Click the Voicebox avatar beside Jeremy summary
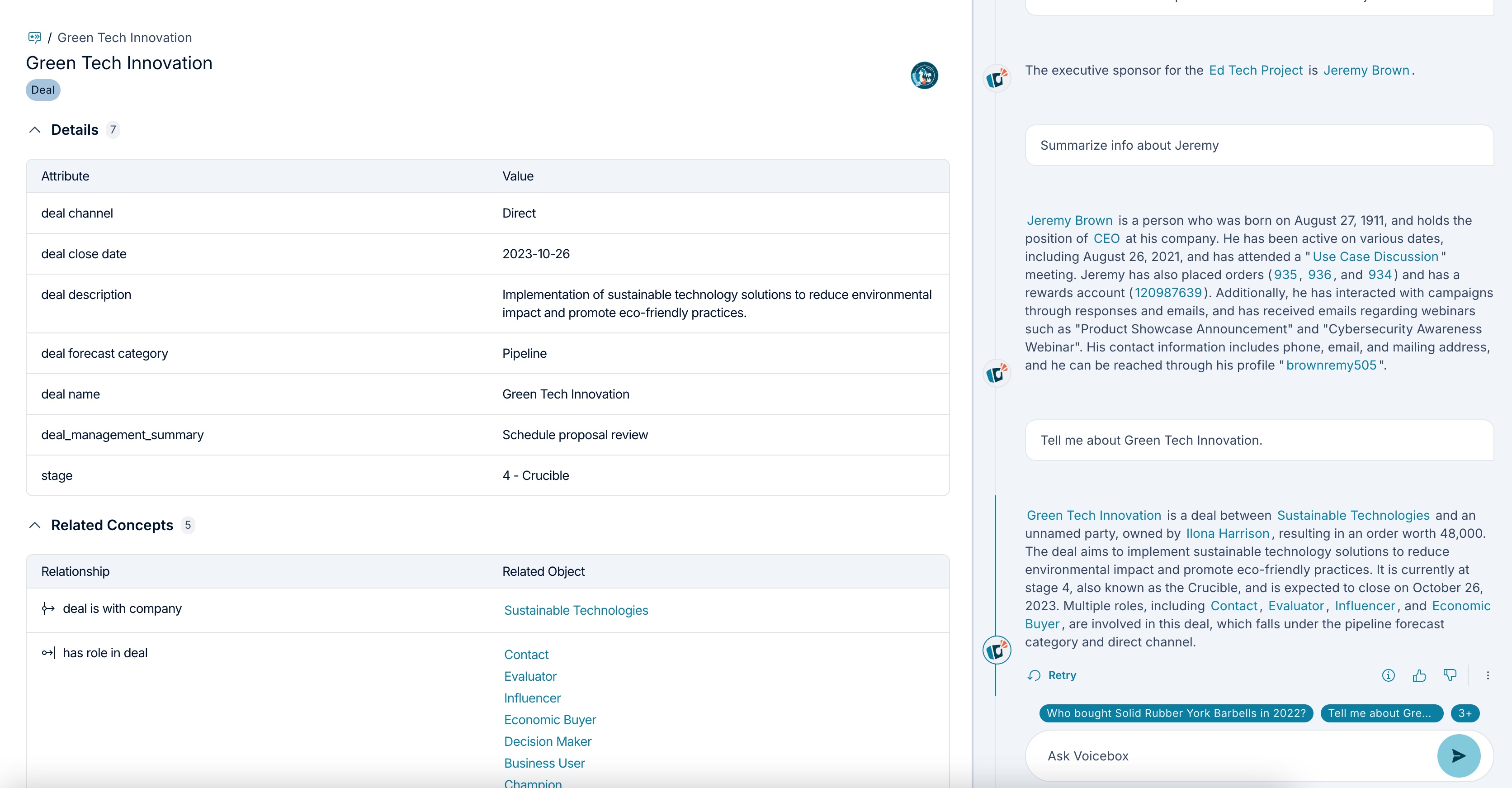This screenshot has width=1512, height=788. tap(997, 373)
